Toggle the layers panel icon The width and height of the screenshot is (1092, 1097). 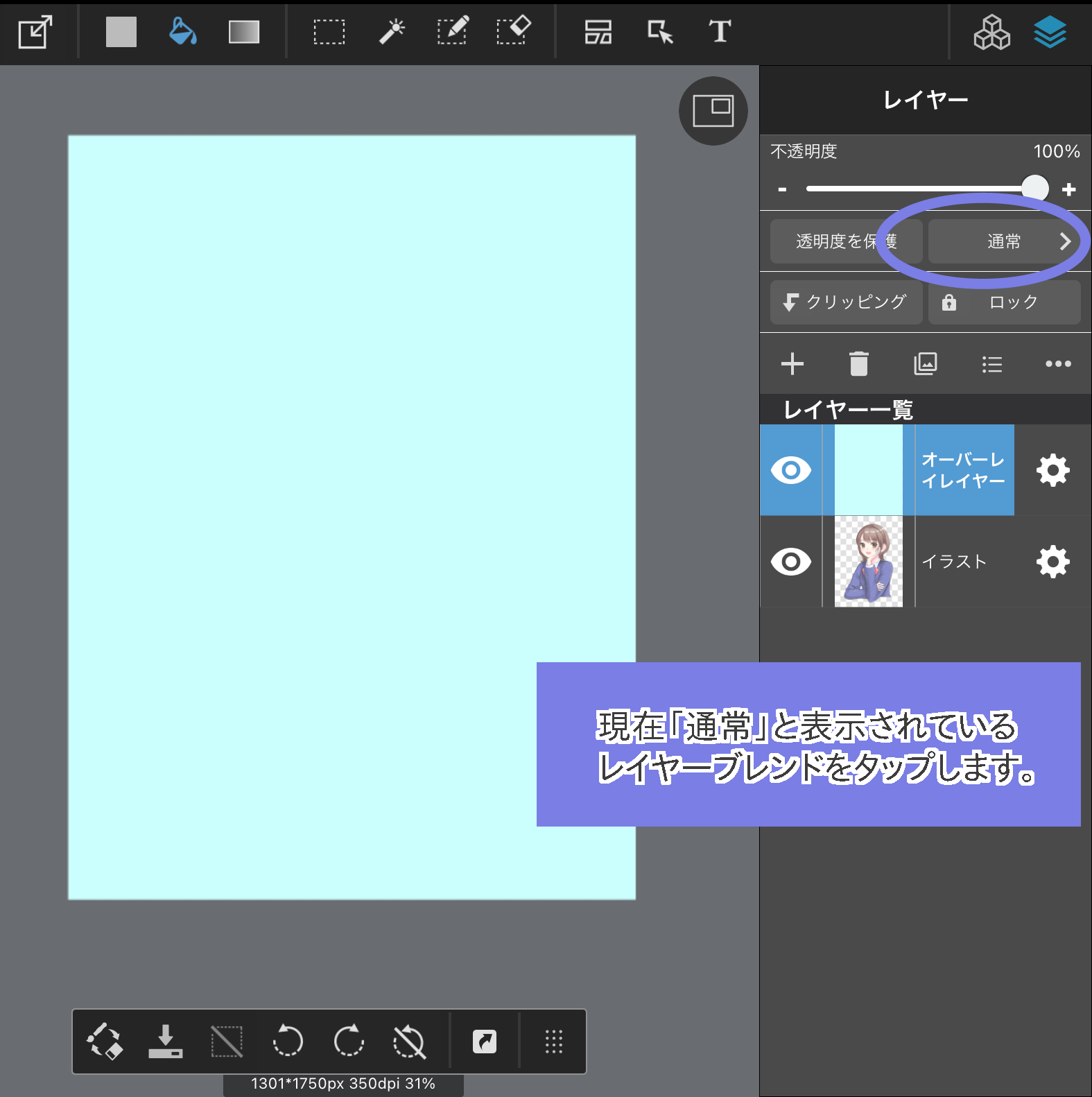(1050, 32)
